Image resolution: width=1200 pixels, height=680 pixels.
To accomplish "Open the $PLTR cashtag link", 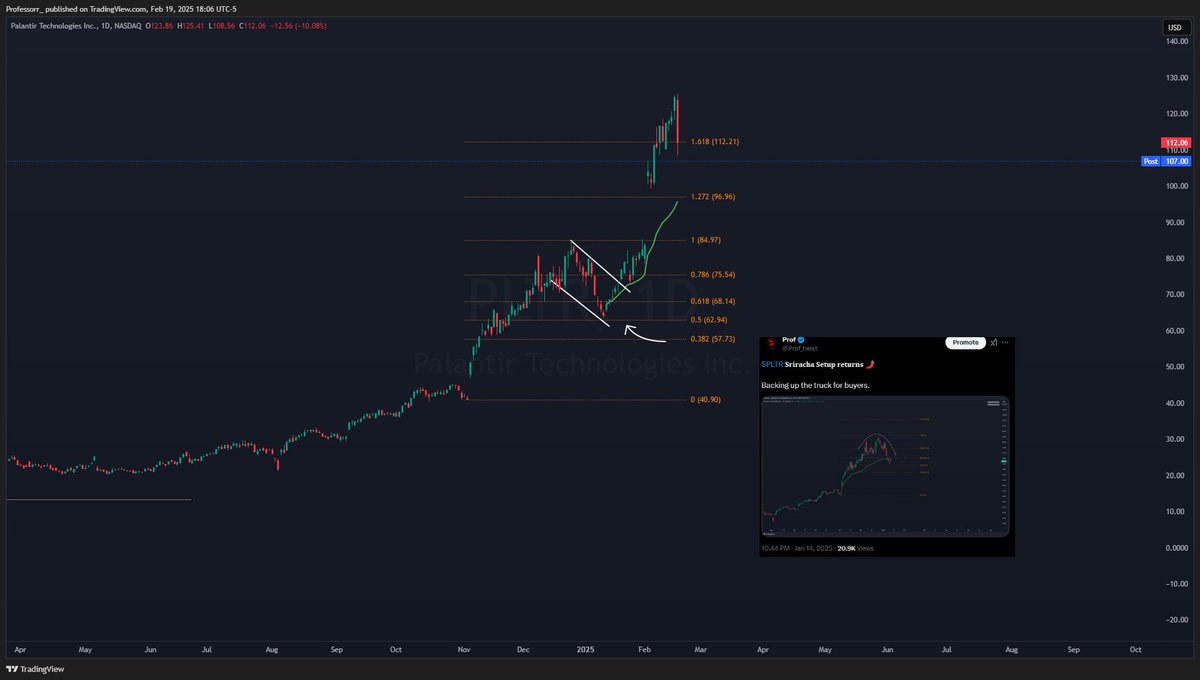I will pos(772,364).
